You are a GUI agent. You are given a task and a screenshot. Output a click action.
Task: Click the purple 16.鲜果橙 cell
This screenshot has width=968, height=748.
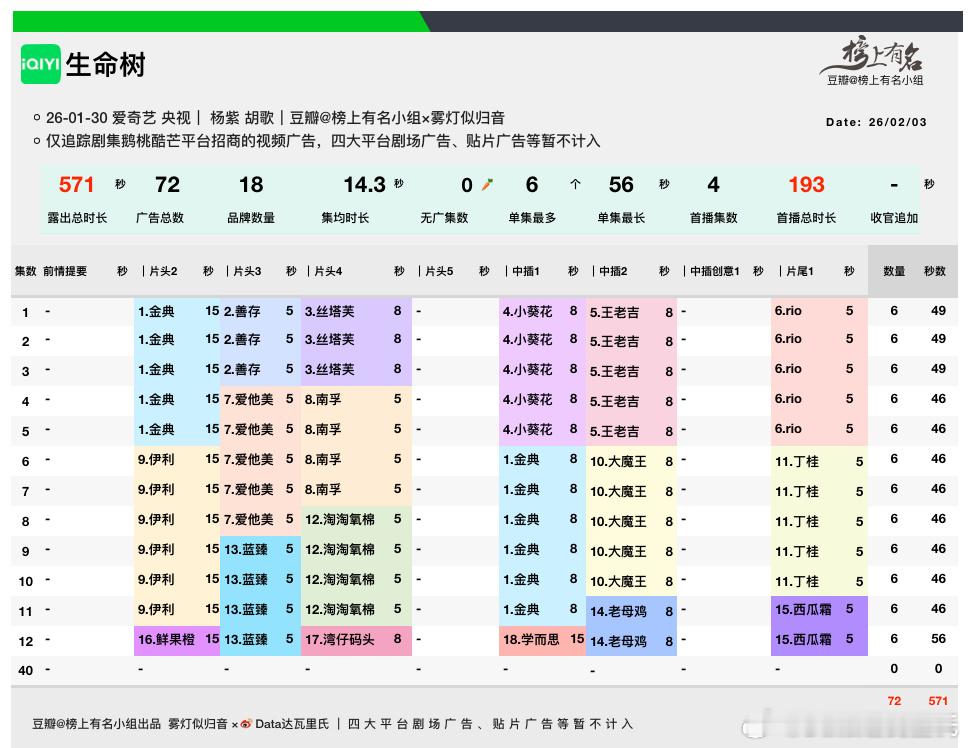point(166,639)
